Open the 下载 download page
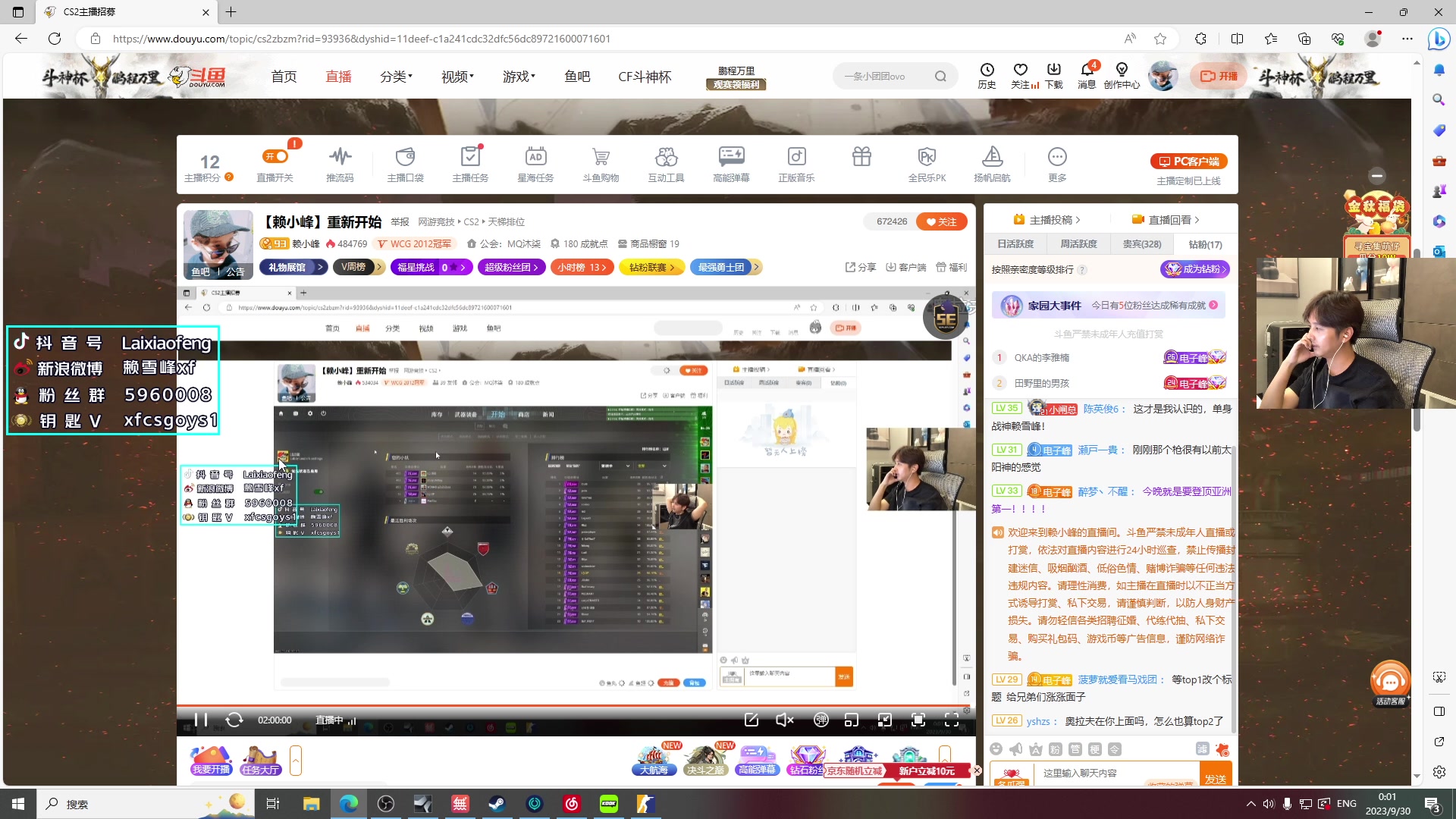 point(1053,76)
